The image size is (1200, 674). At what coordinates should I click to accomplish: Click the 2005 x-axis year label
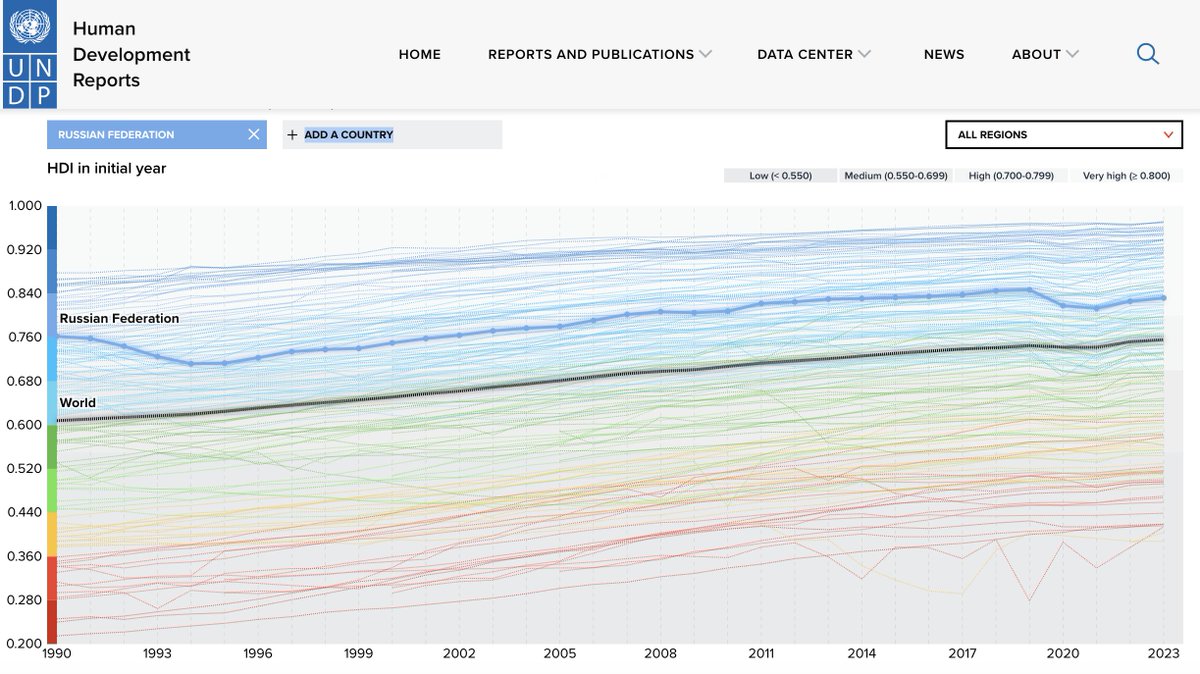[x=560, y=654]
